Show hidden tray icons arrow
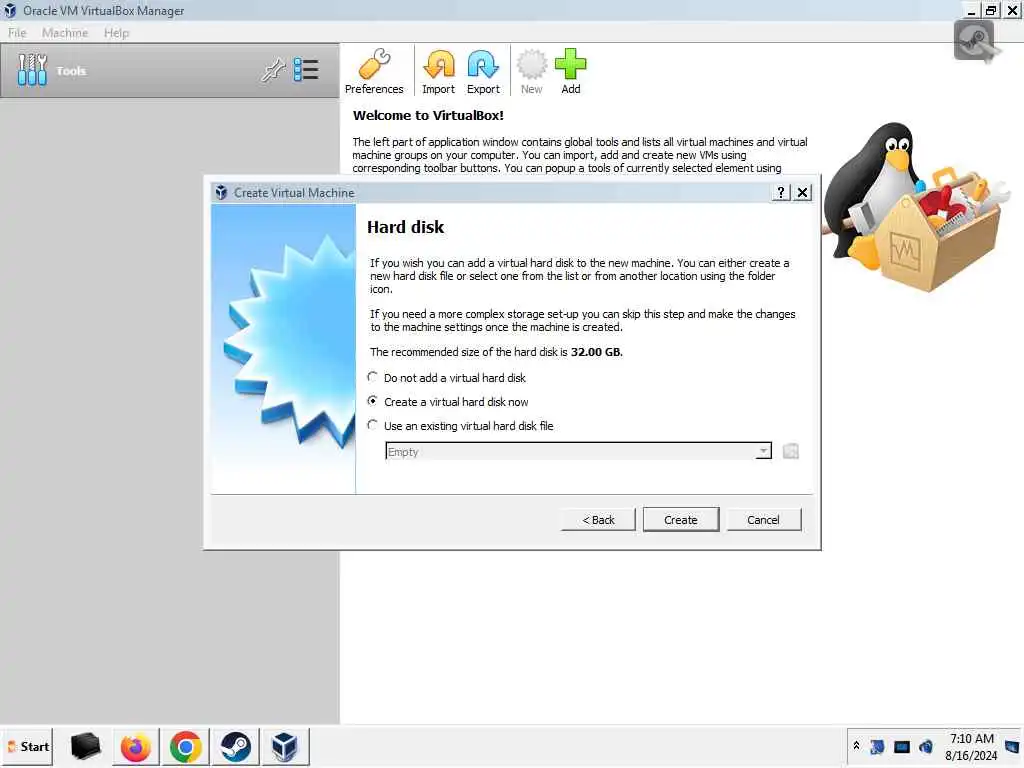The image size is (1024, 768). coord(856,746)
